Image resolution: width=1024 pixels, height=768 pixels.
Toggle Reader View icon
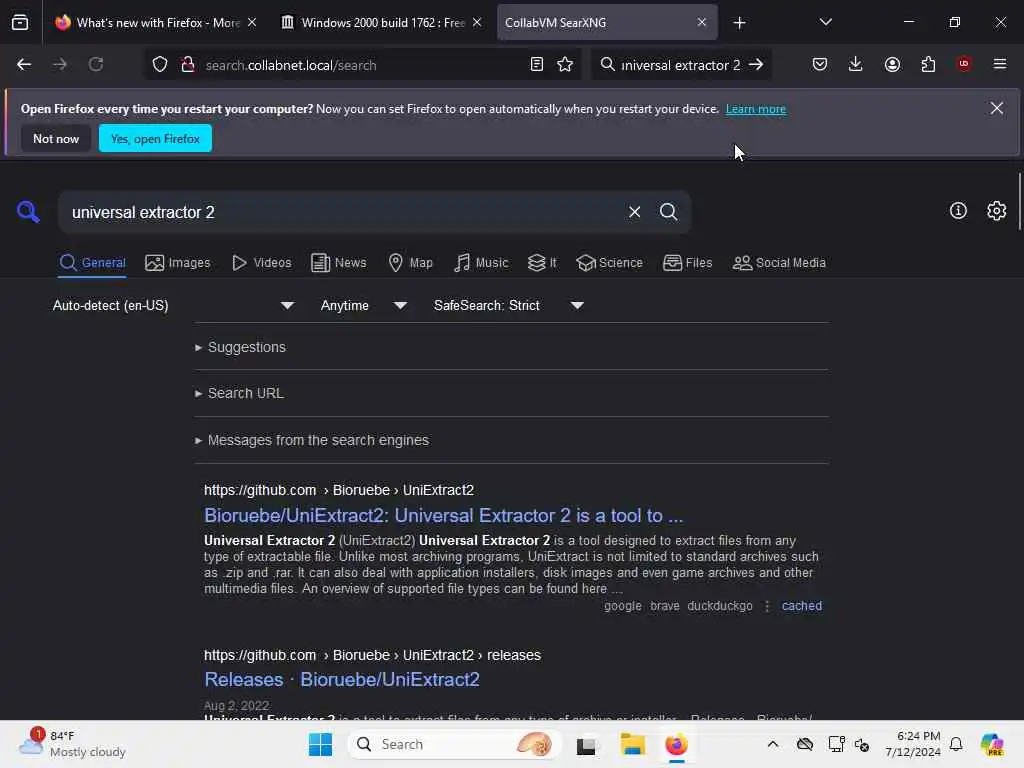[537, 65]
